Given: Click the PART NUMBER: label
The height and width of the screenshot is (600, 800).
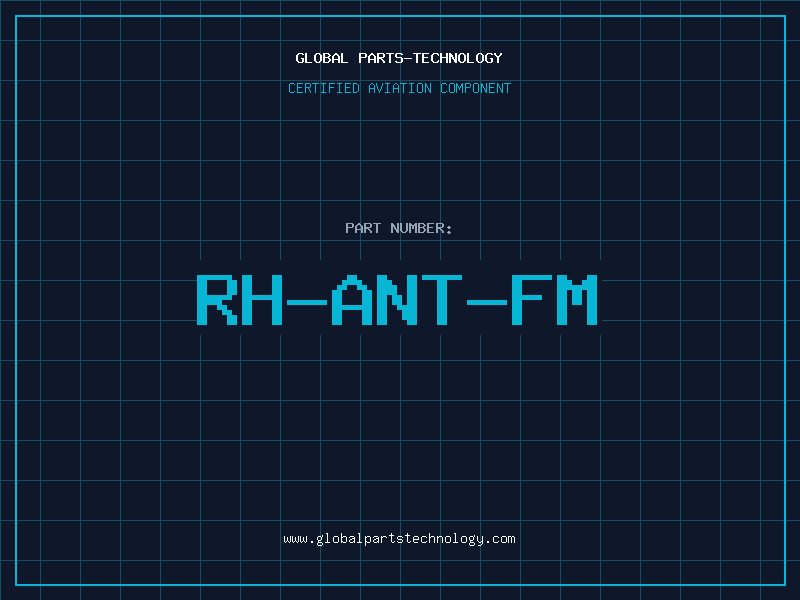Looking at the screenshot, I should (399, 228).
